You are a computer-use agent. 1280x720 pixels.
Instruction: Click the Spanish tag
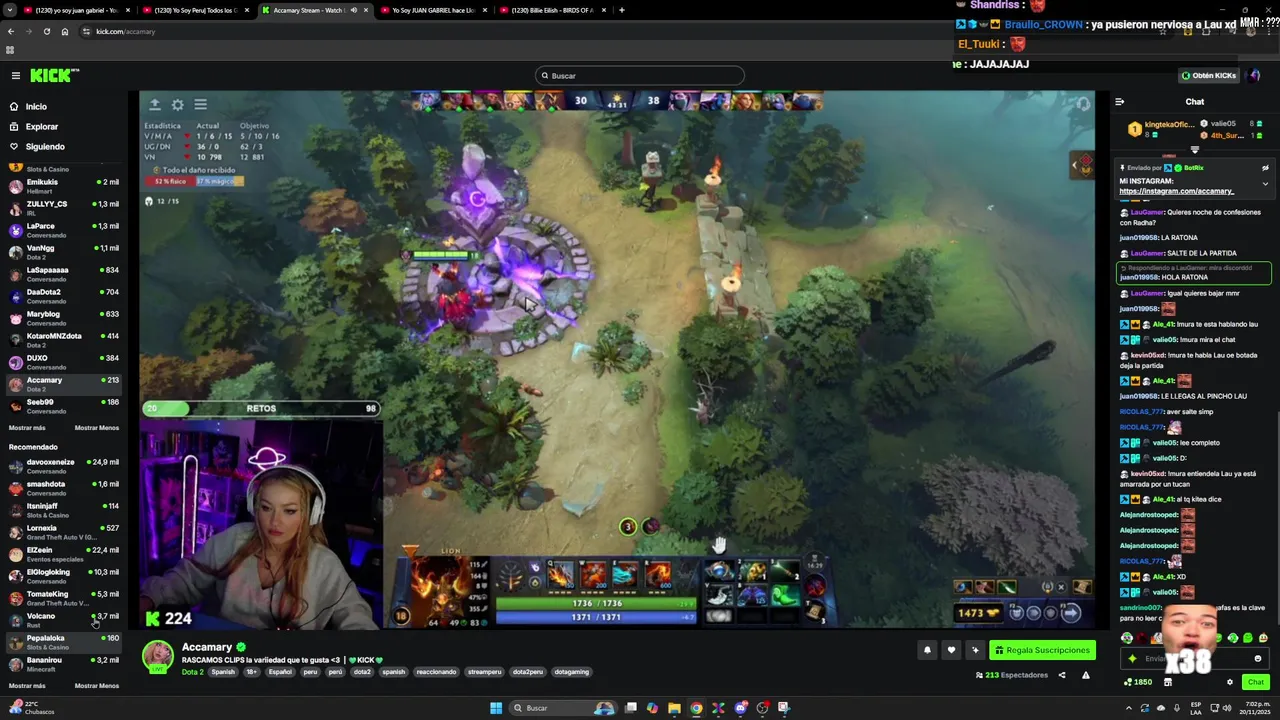click(223, 672)
